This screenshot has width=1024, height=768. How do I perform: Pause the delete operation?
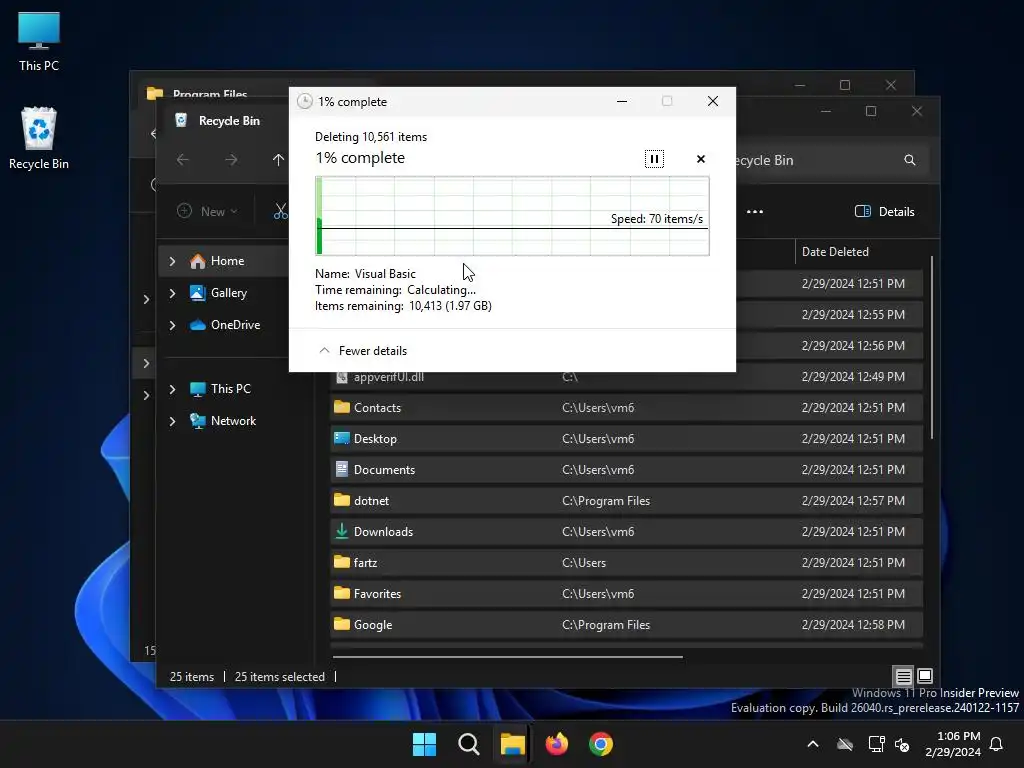pyautogui.click(x=654, y=159)
